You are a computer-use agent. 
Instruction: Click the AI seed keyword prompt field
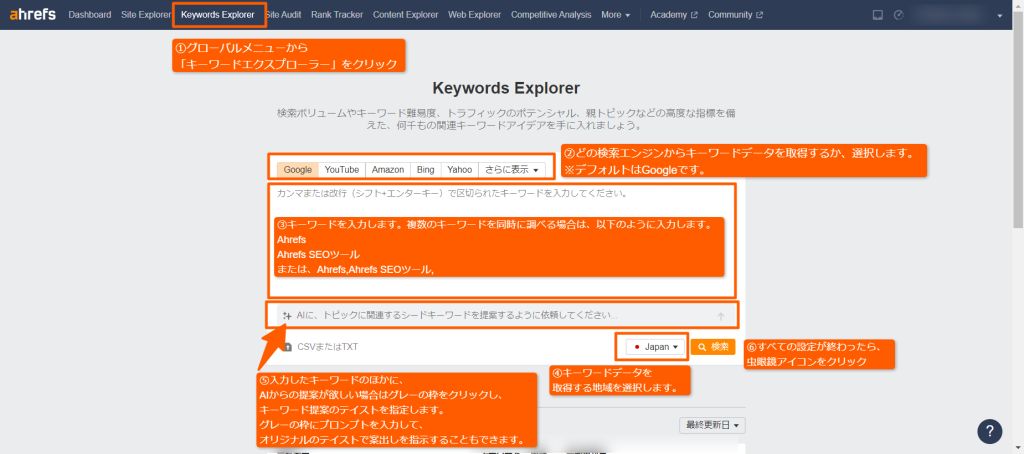click(506, 316)
